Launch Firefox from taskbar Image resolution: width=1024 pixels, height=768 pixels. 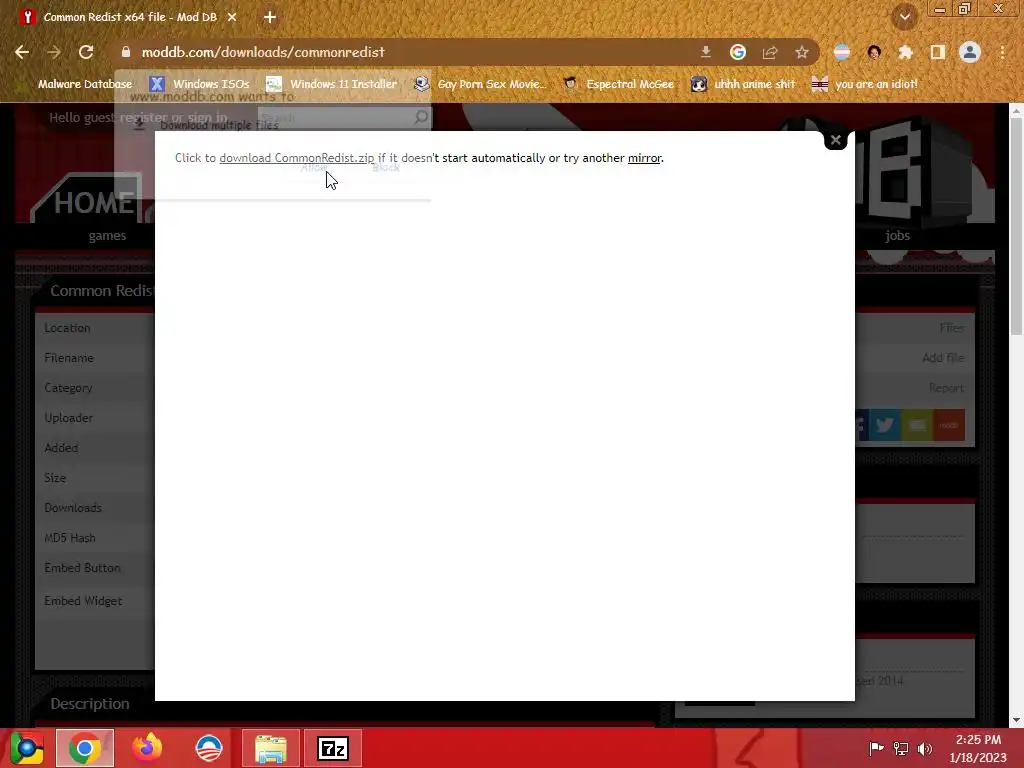[147, 748]
